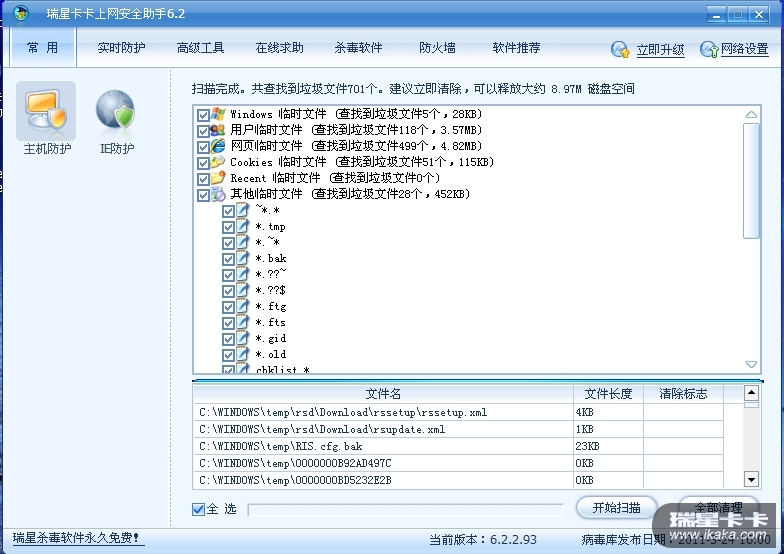Click the file icon beside *.bak

click(x=242, y=258)
